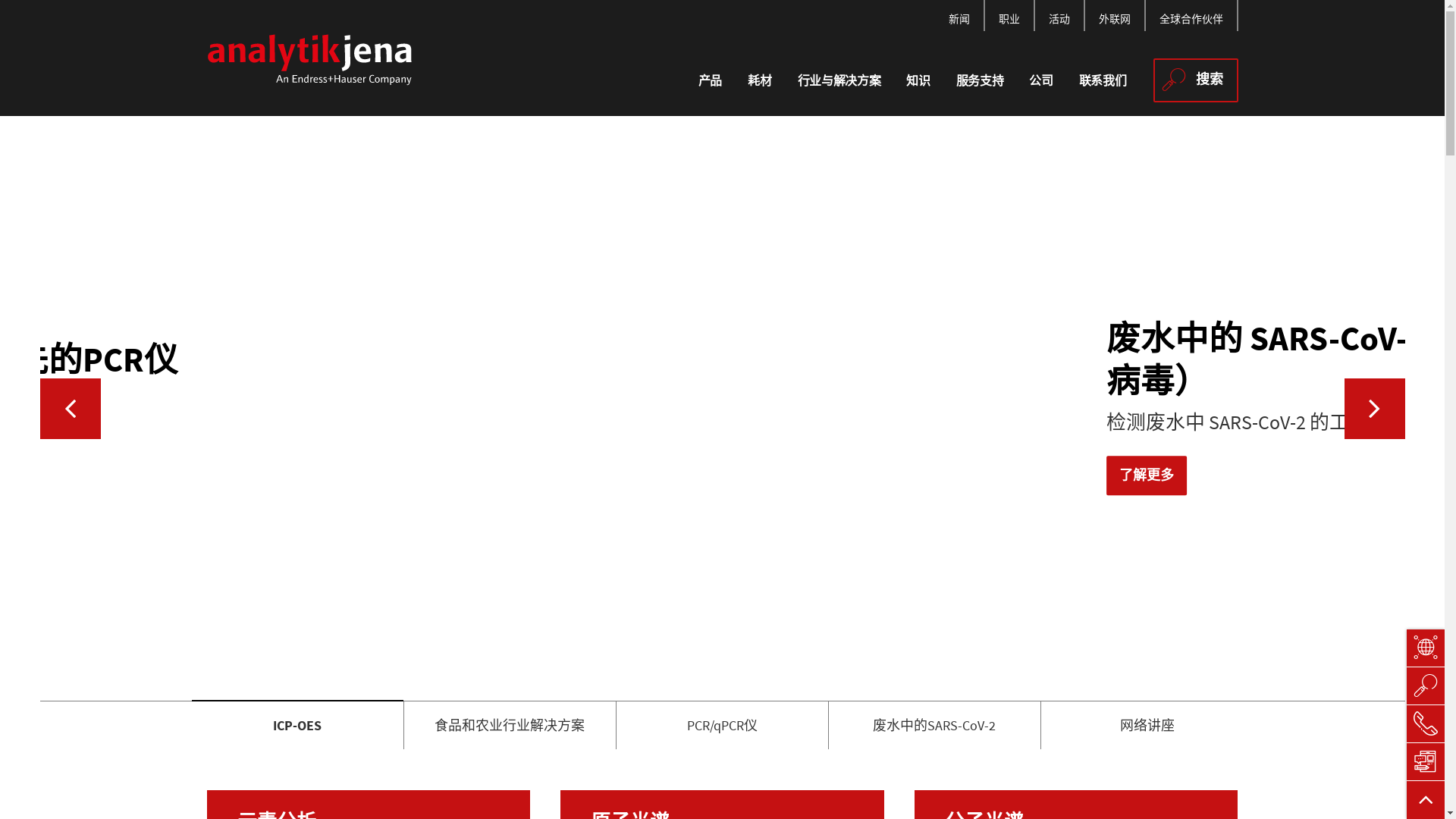Click the red 了解更多 button
1456x819 pixels.
pyautogui.click(x=1146, y=475)
